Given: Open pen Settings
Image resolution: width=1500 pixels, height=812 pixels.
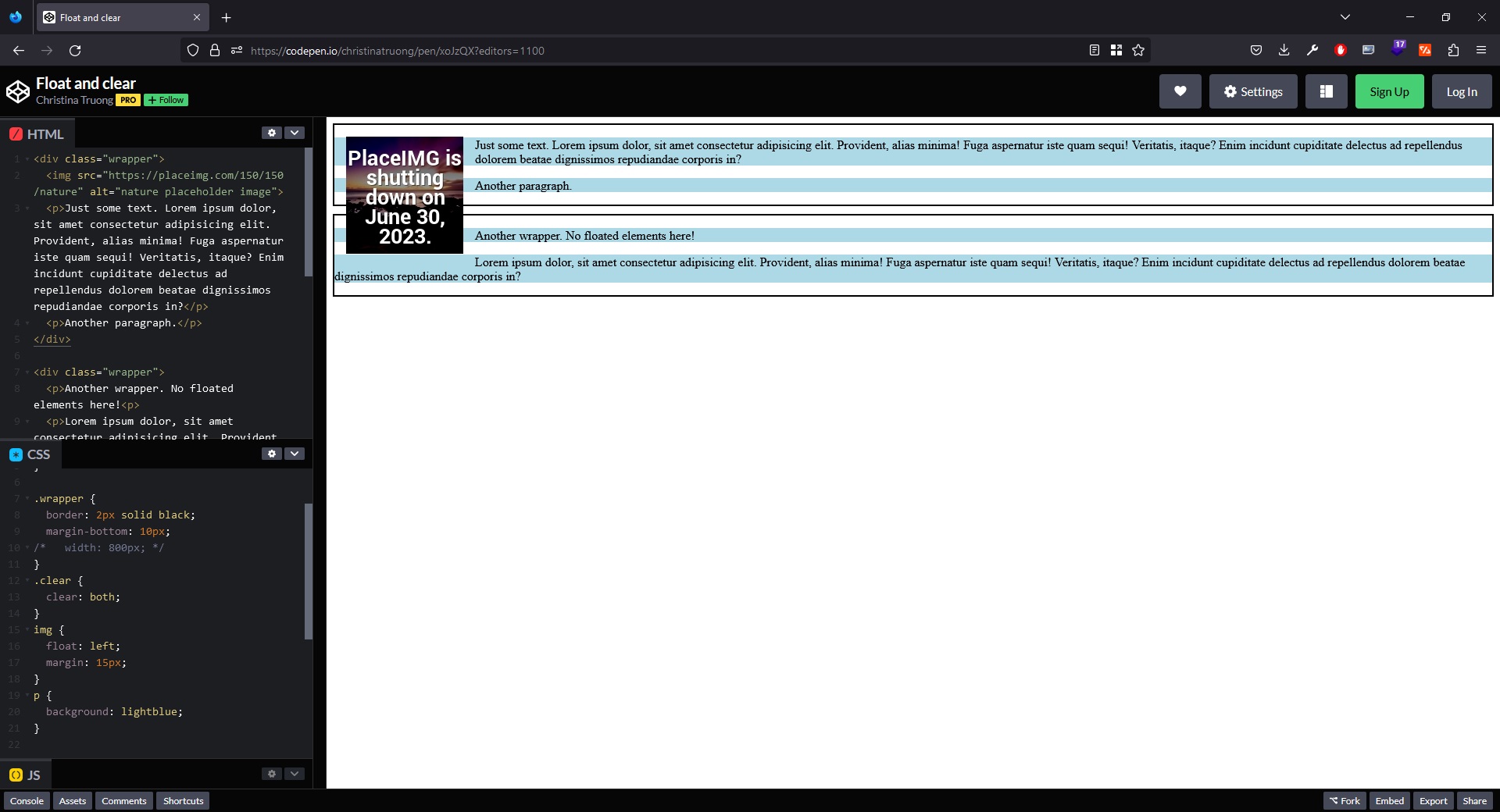Looking at the screenshot, I should [1253, 91].
